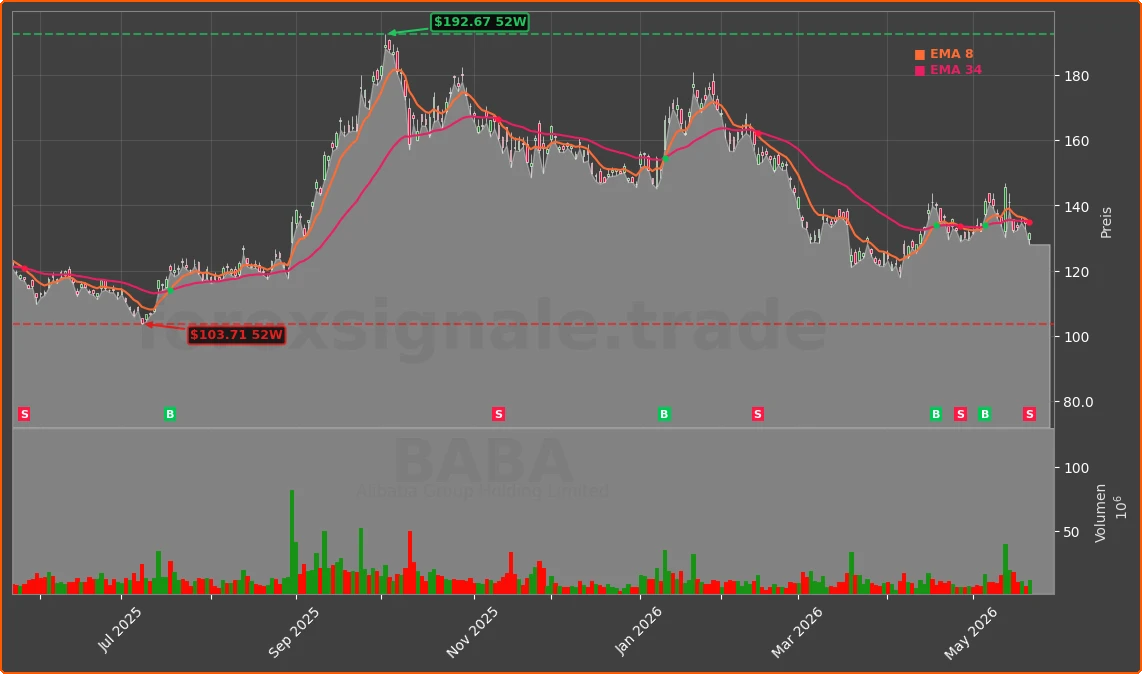Click the May 2026 date axis label
This screenshot has height=674, width=1142.
tap(970, 634)
